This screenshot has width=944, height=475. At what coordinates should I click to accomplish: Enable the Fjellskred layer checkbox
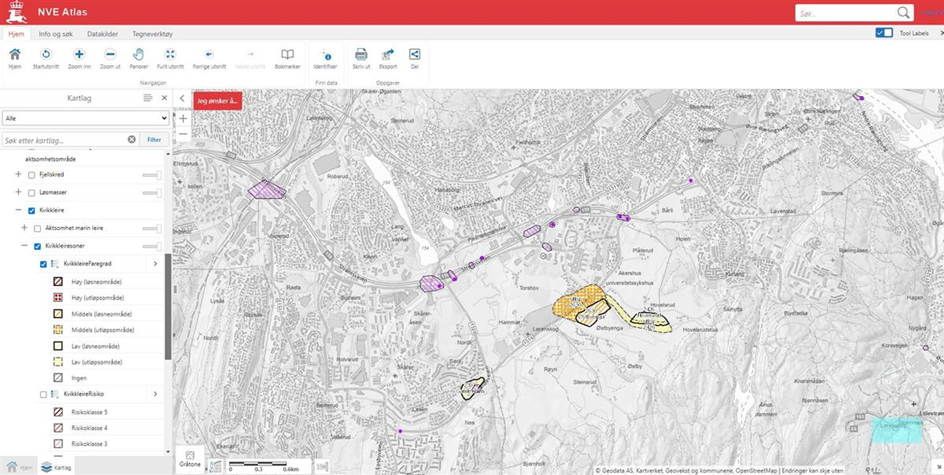pos(32,175)
